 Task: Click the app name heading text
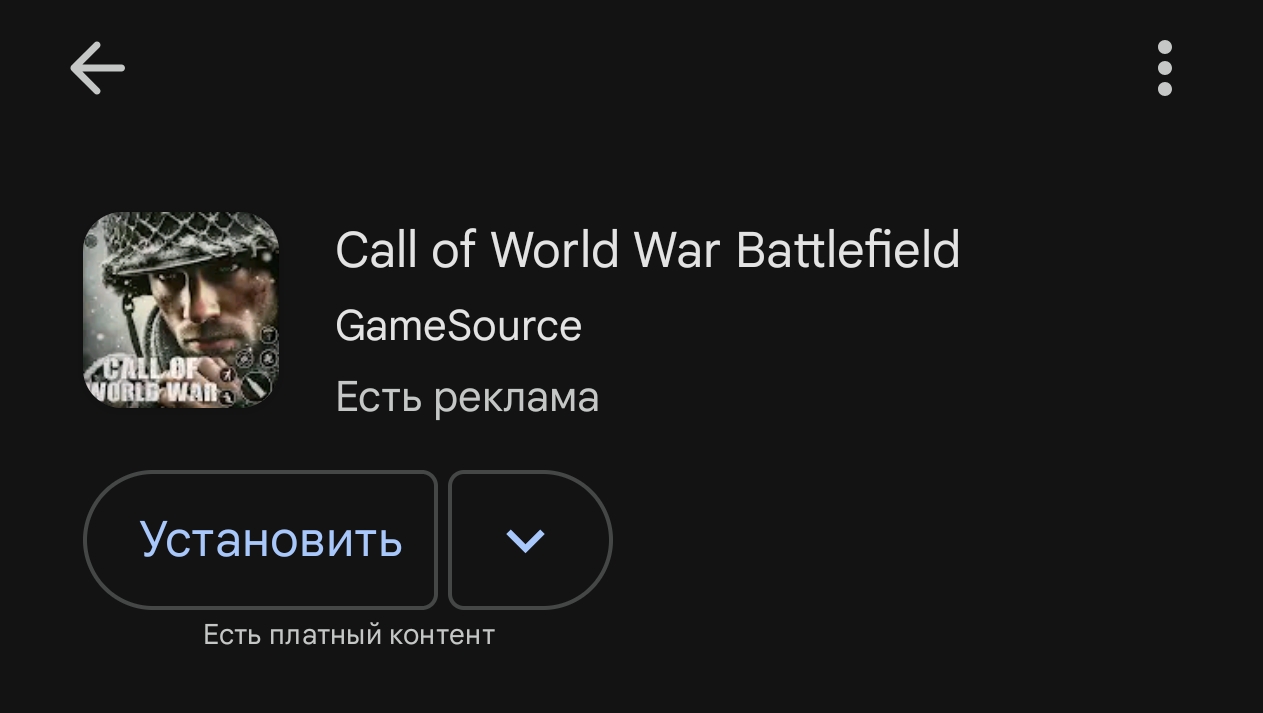647,249
